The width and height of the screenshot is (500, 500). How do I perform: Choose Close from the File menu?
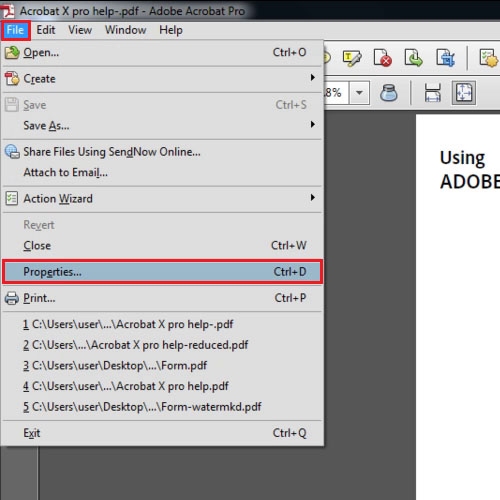tap(162, 246)
